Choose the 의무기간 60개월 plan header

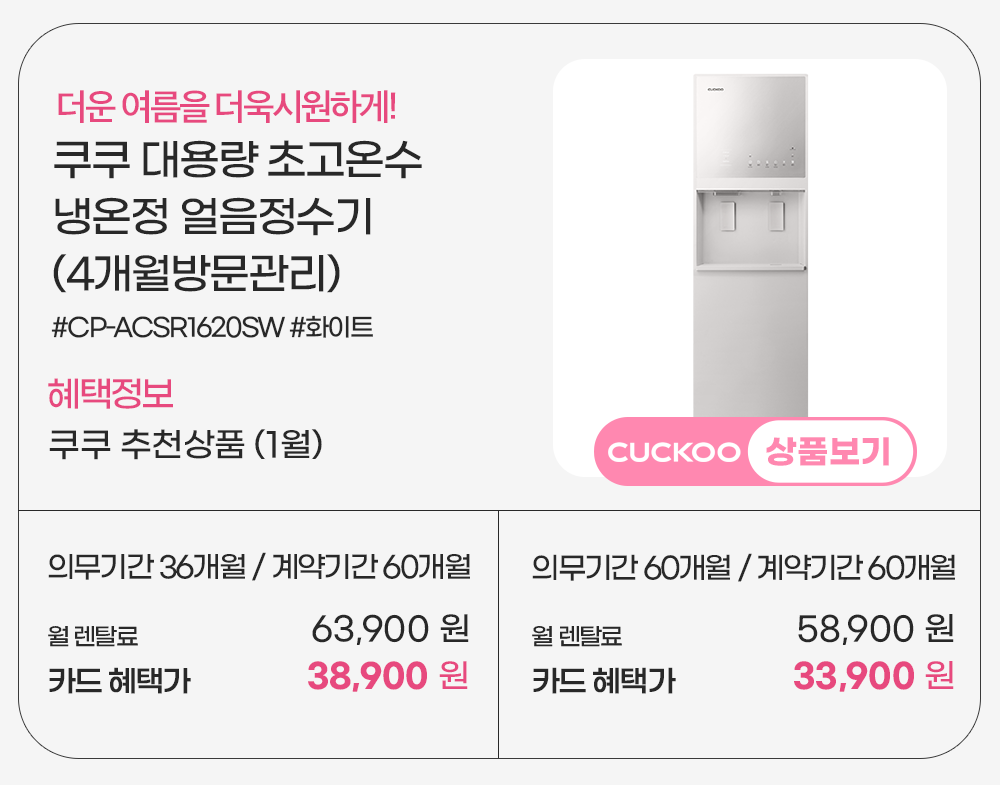[743, 567]
